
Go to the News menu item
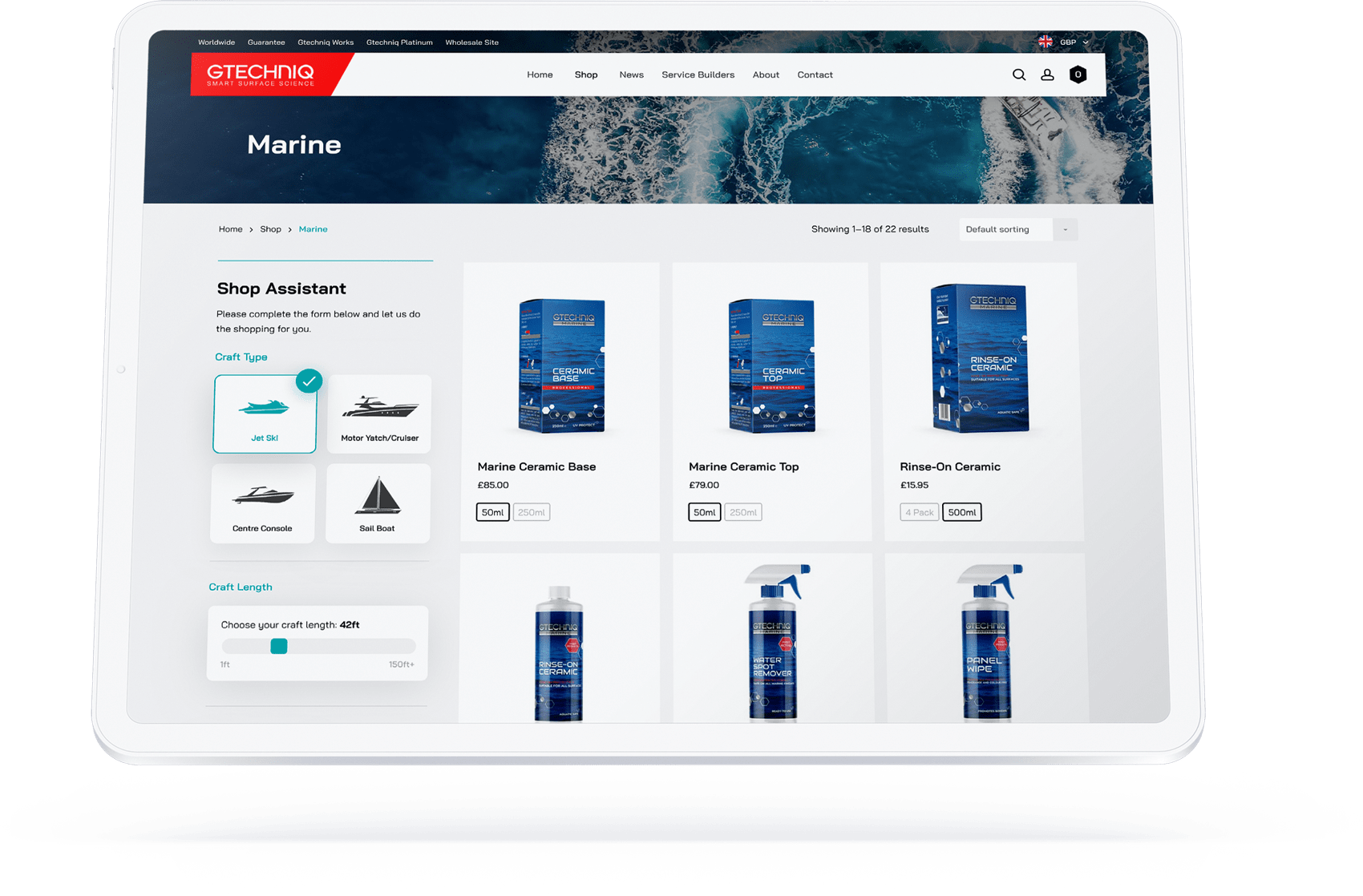[631, 75]
